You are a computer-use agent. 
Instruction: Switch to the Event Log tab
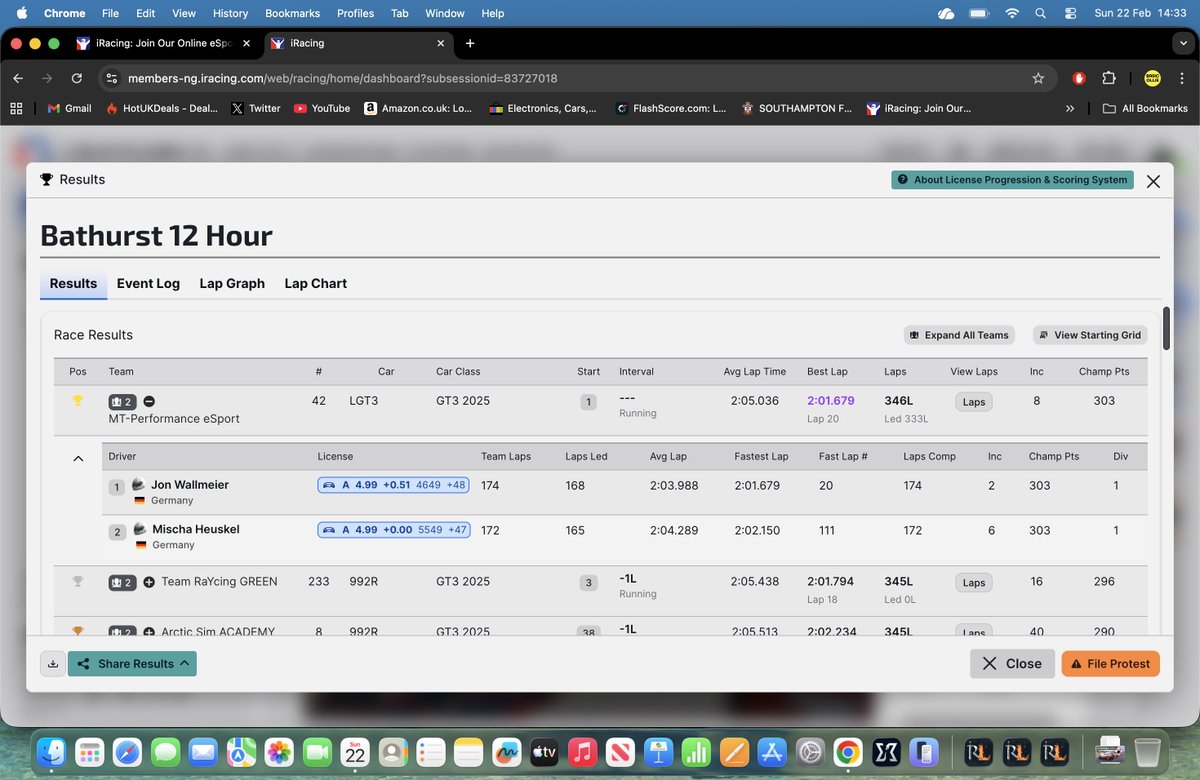coord(148,283)
